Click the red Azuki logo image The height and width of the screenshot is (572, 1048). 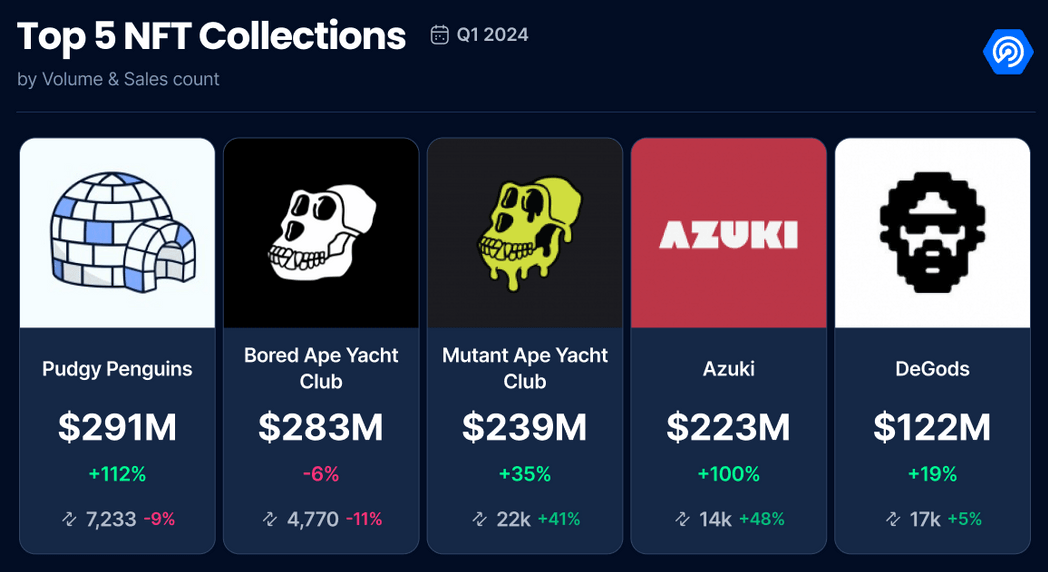point(729,233)
